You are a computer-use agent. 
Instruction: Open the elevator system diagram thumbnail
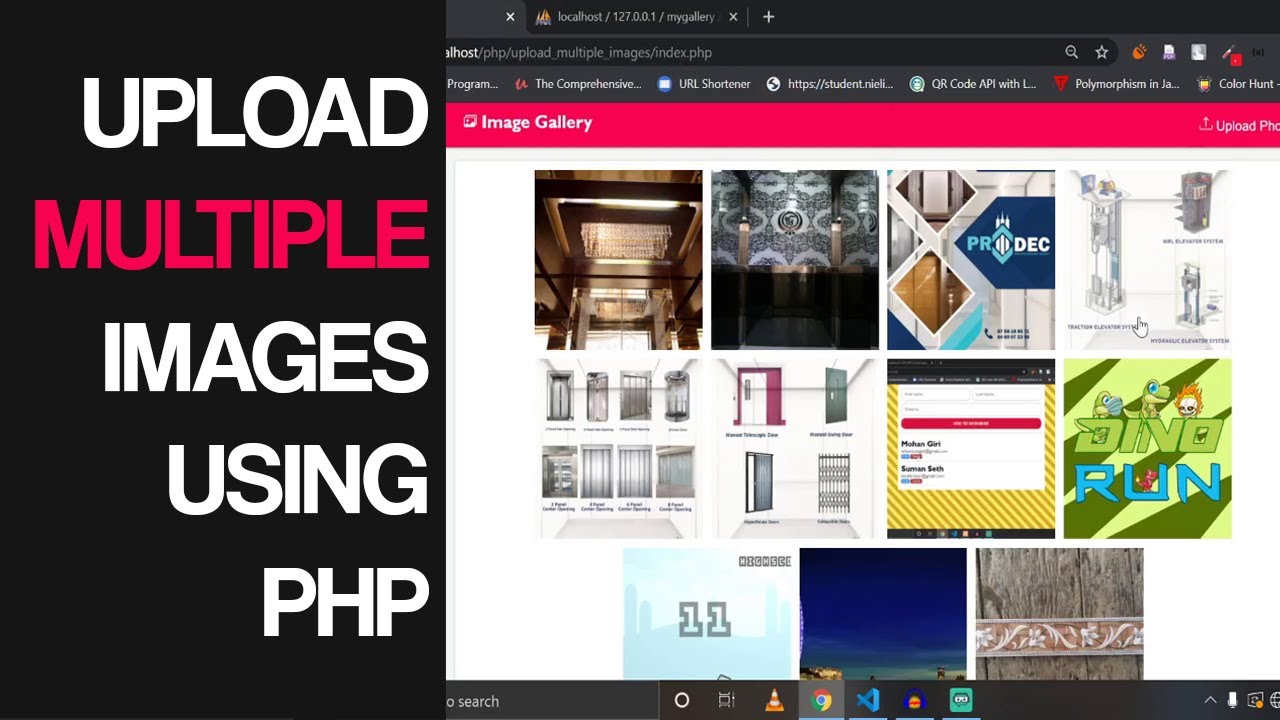click(x=1148, y=260)
